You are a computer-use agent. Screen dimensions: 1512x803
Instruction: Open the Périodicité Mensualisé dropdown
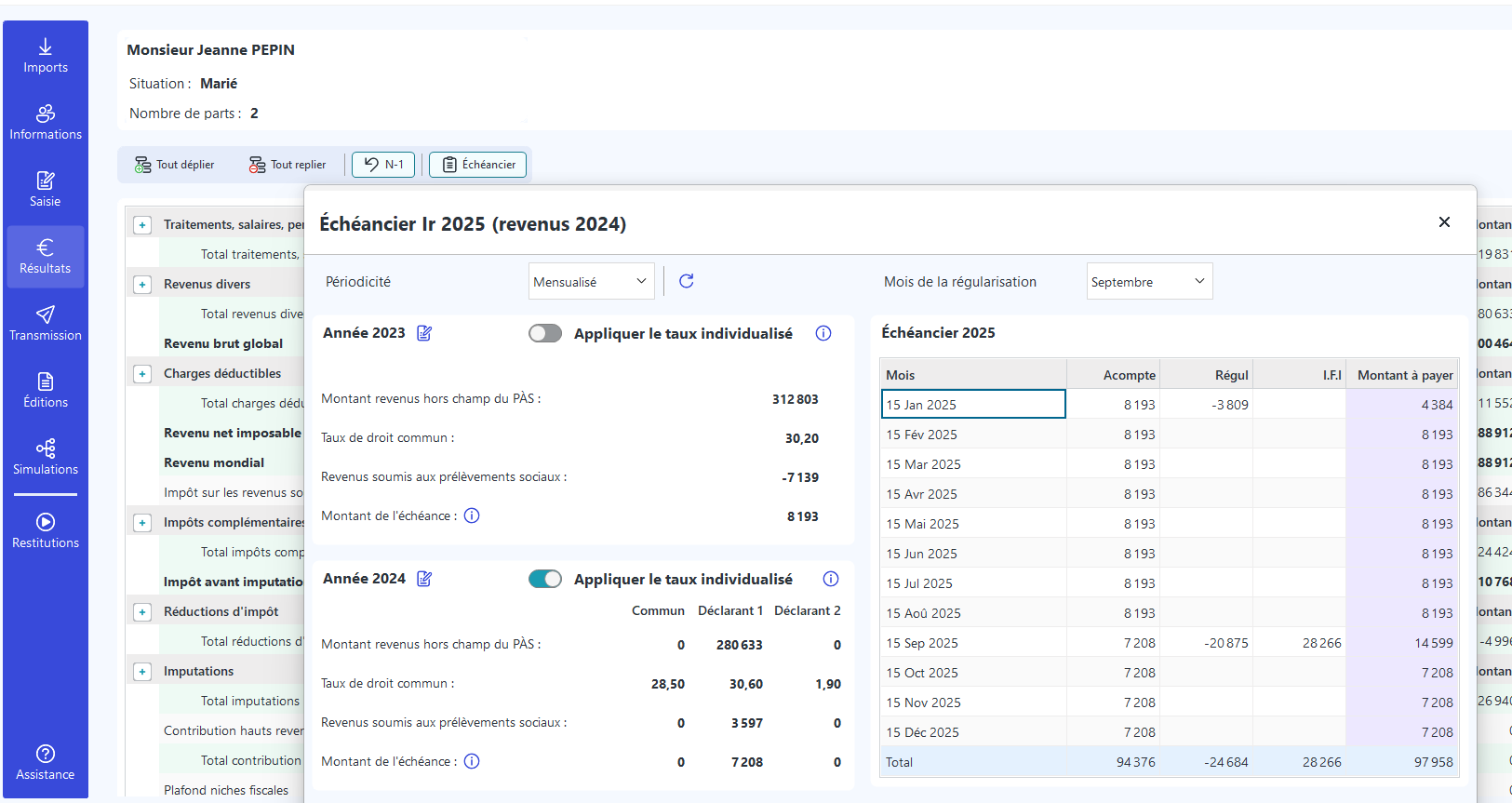pos(591,281)
